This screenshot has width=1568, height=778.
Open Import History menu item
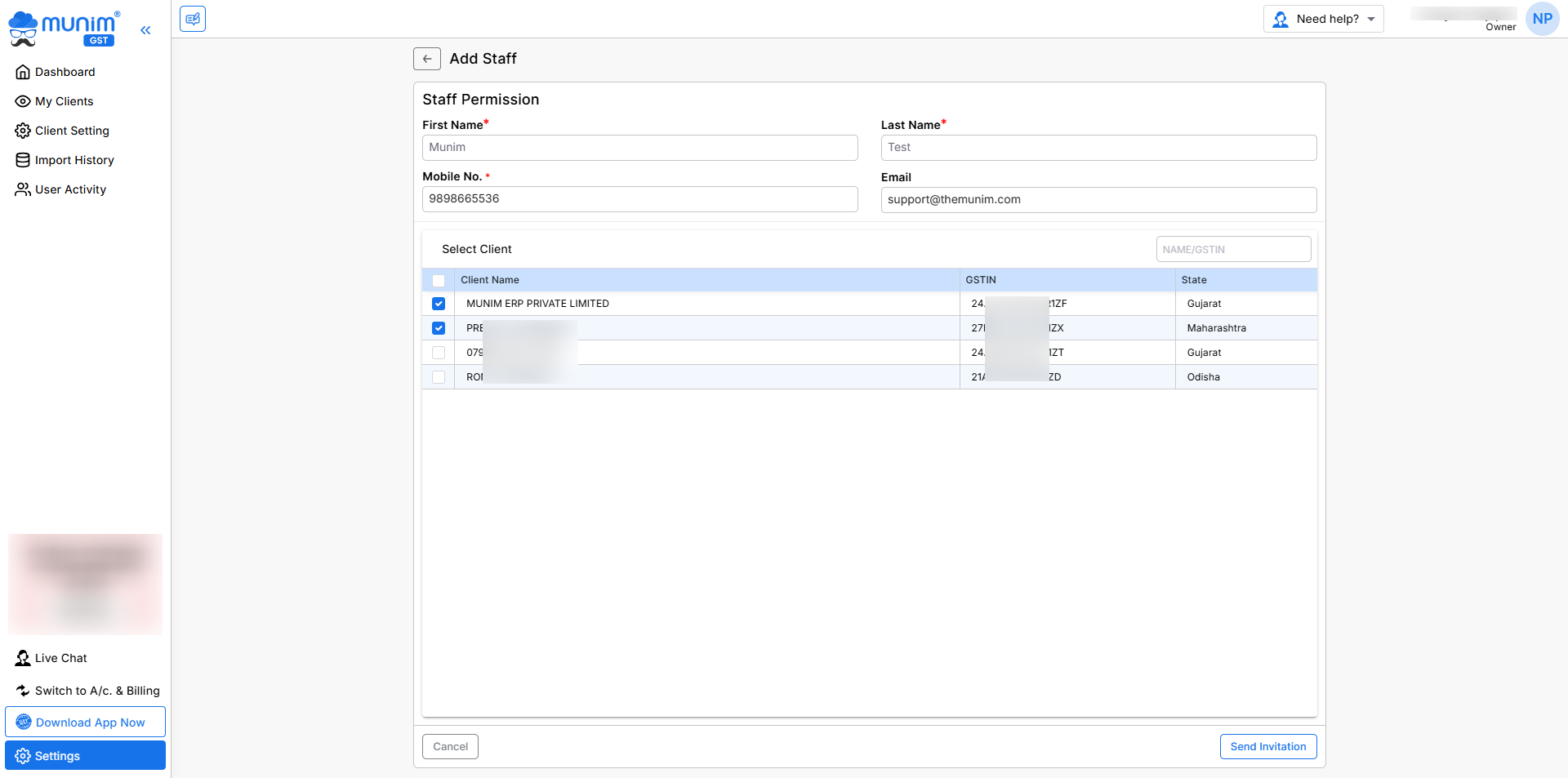point(74,160)
